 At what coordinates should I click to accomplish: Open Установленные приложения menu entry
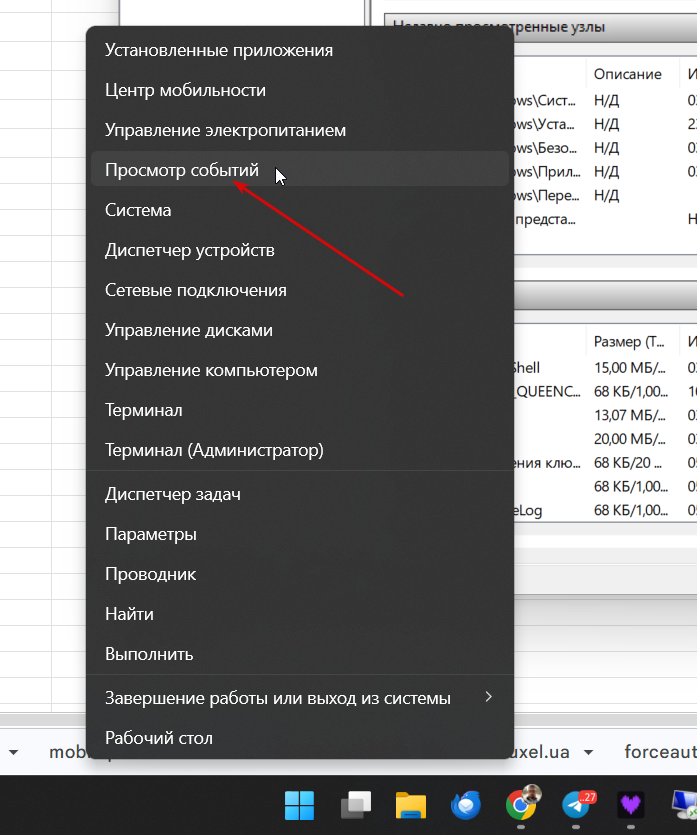pyautogui.click(x=300, y=50)
